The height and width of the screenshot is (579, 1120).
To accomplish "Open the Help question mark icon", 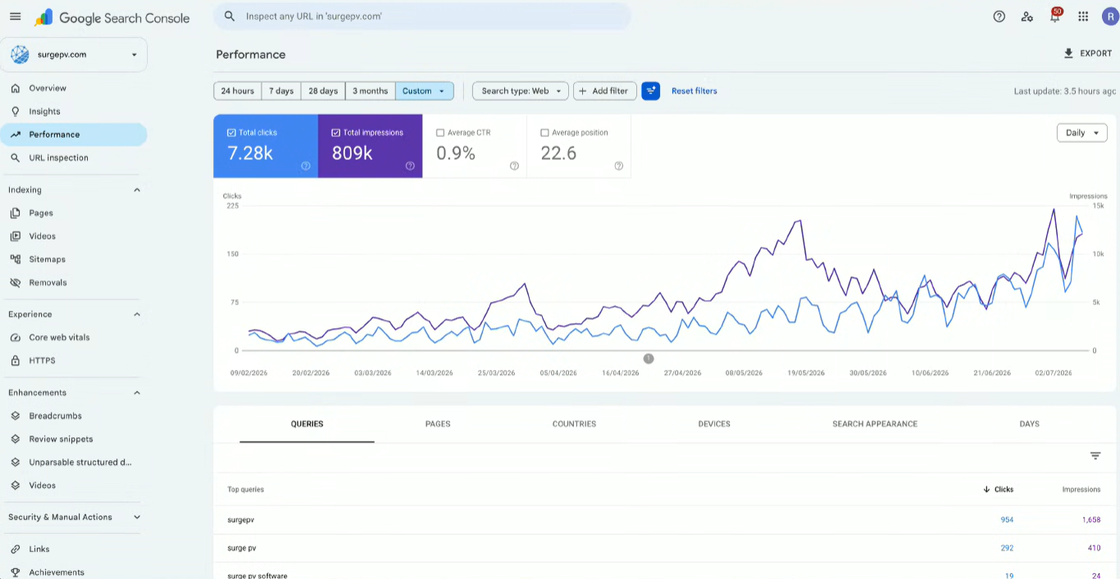I will pyautogui.click(x=999, y=16).
